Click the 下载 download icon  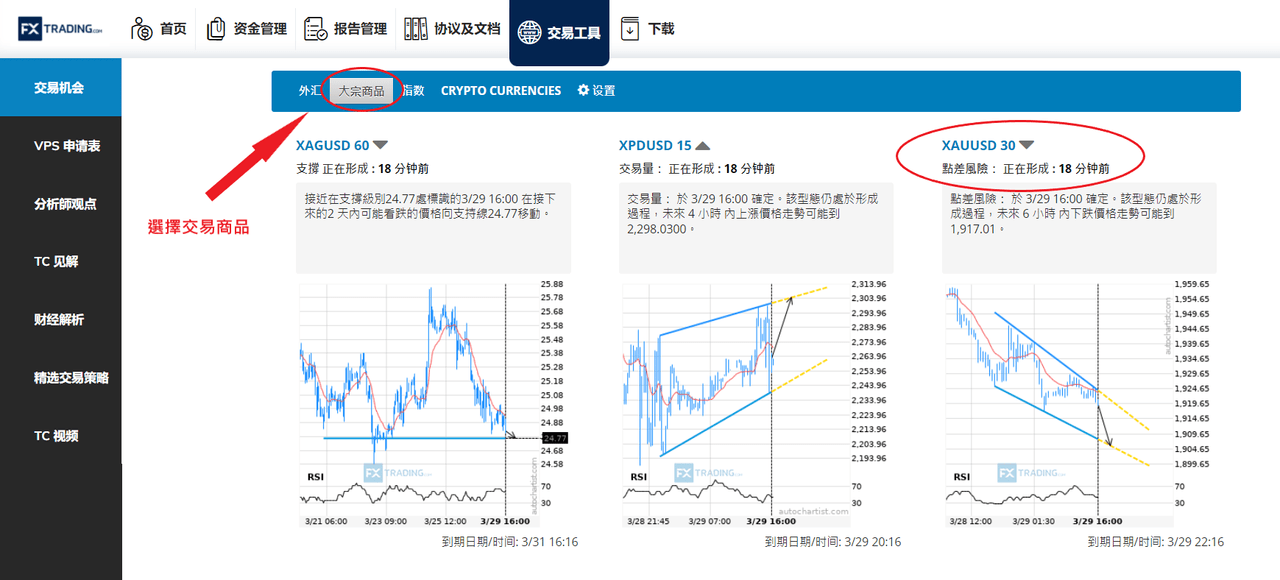[x=630, y=29]
